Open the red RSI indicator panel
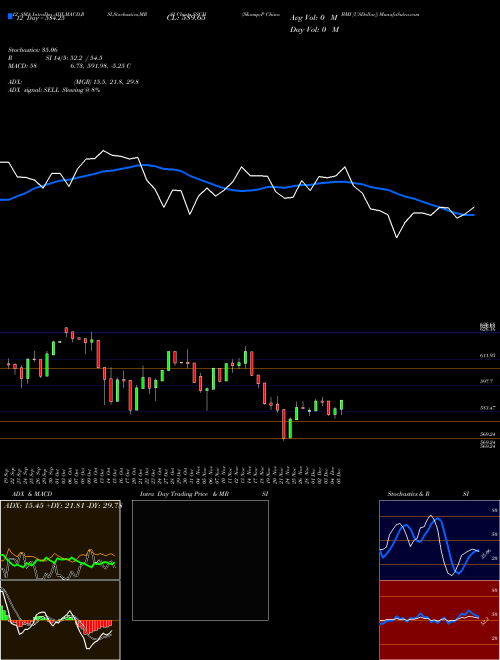This screenshot has width=500, height=660. pos(440,620)
